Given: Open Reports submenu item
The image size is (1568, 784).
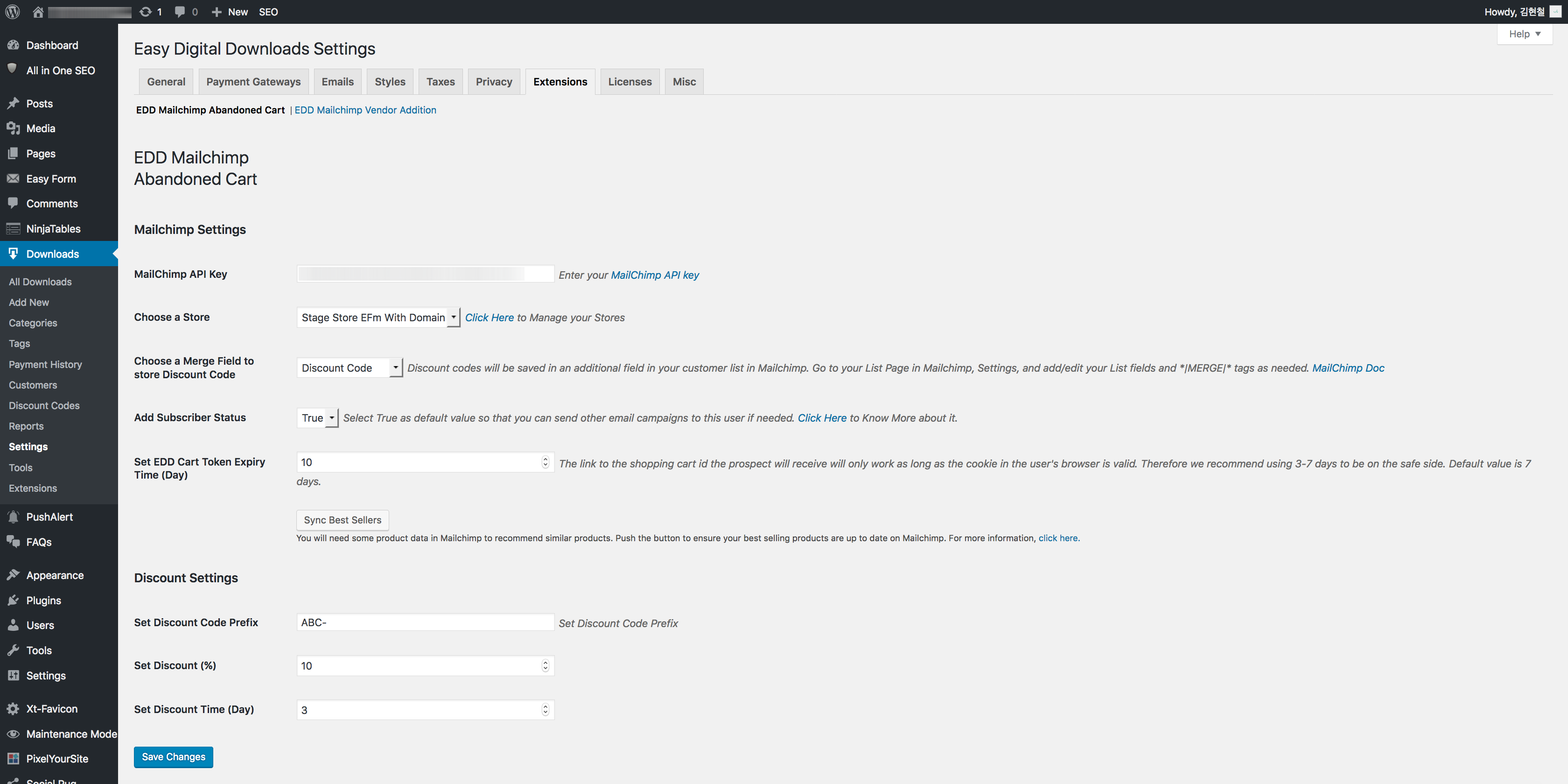Looking at the screenshot, I should pos(26,426).
